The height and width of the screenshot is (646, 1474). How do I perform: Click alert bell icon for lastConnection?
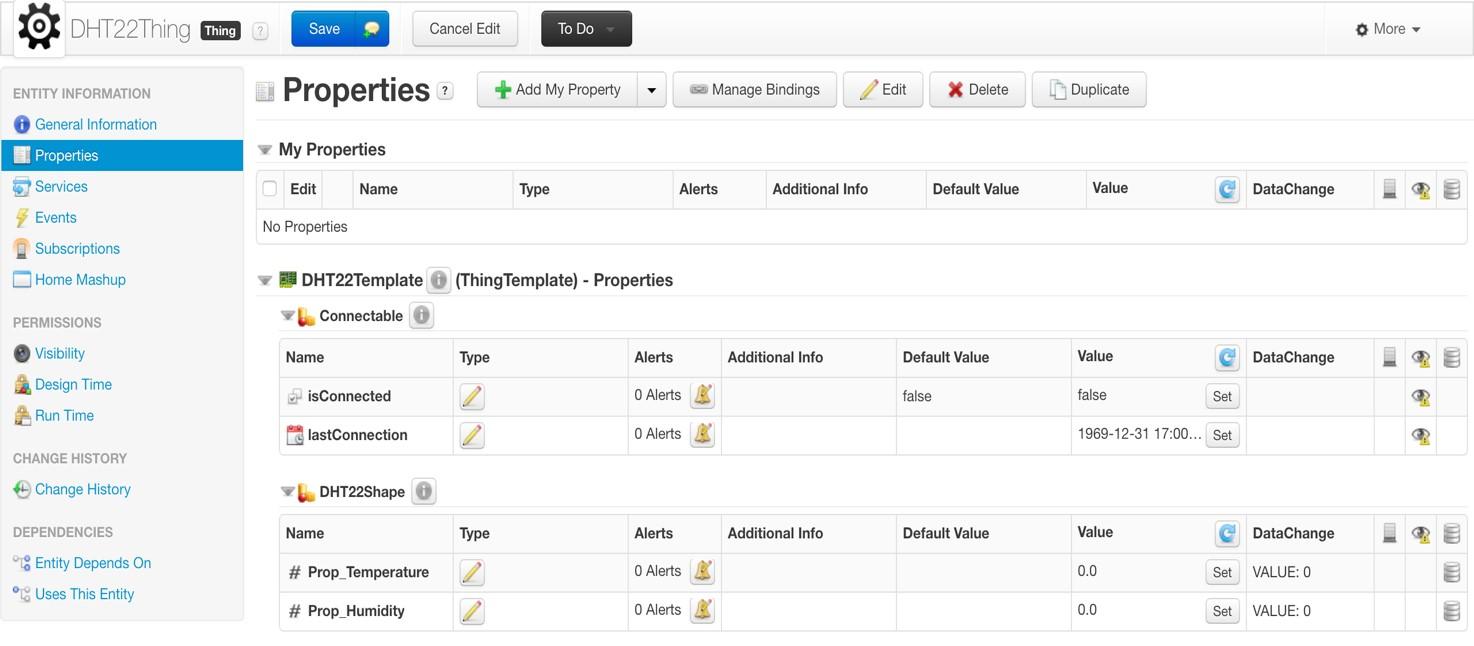coord(703,435)
